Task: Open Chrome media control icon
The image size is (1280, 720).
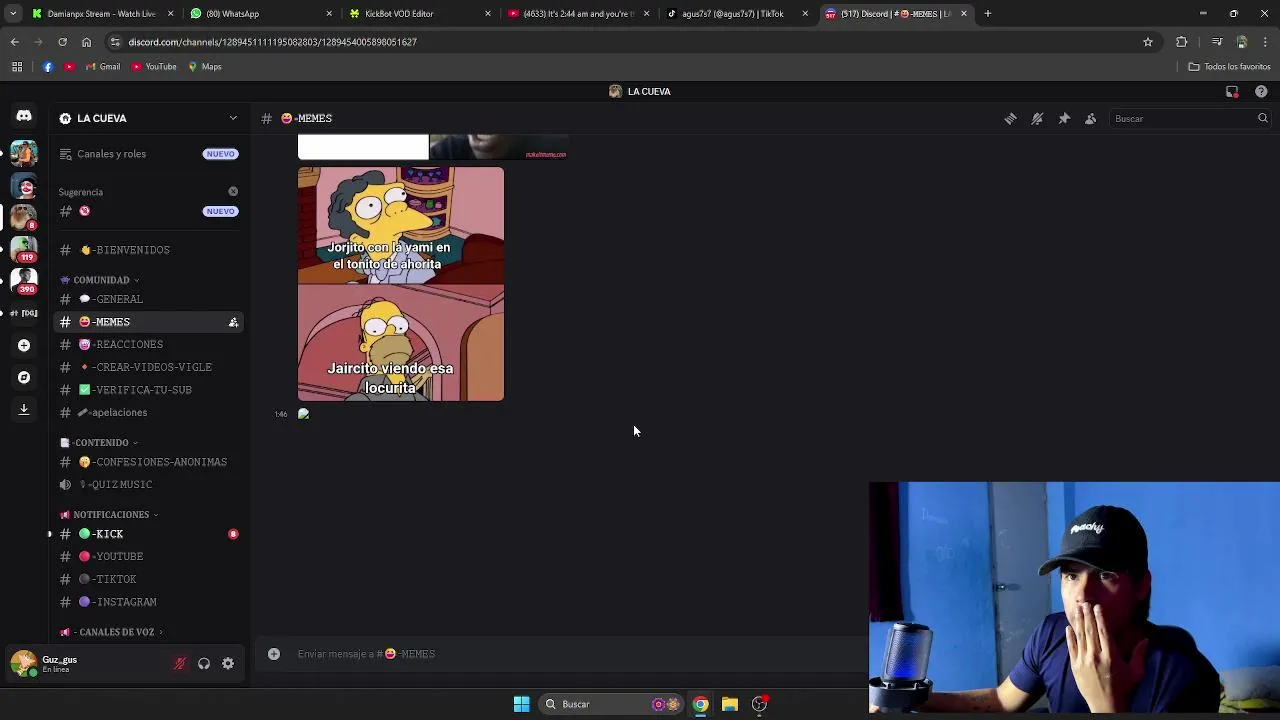Action: [1217, 42]
